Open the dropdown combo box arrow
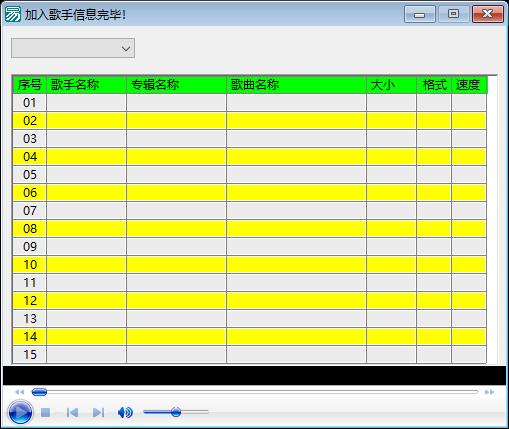The height and width of the screenshot is (429, 509). click(x=126, y=48)
